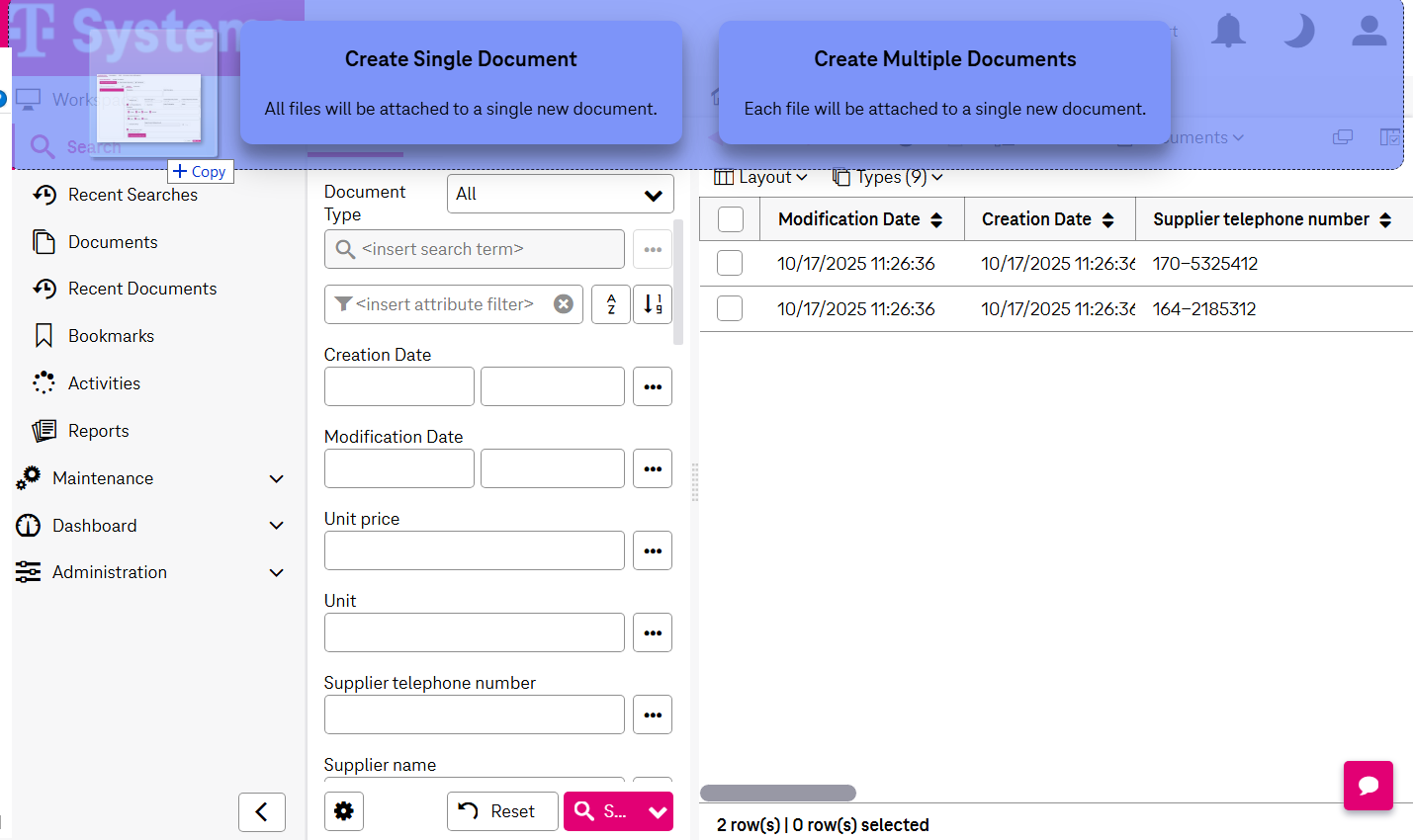Open the user profile menu

pos(1369,31)
